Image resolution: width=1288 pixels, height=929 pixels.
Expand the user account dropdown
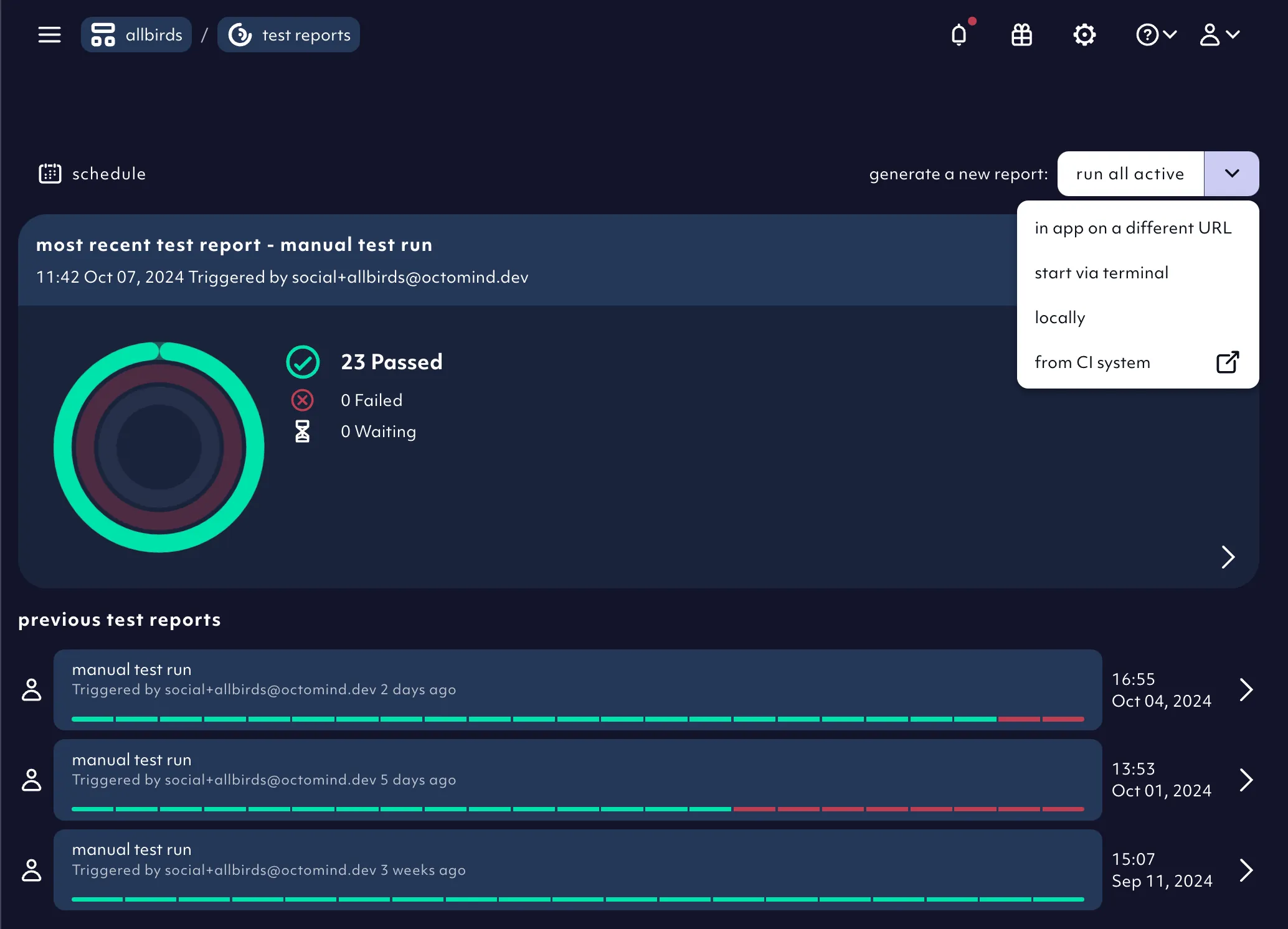1219,35
